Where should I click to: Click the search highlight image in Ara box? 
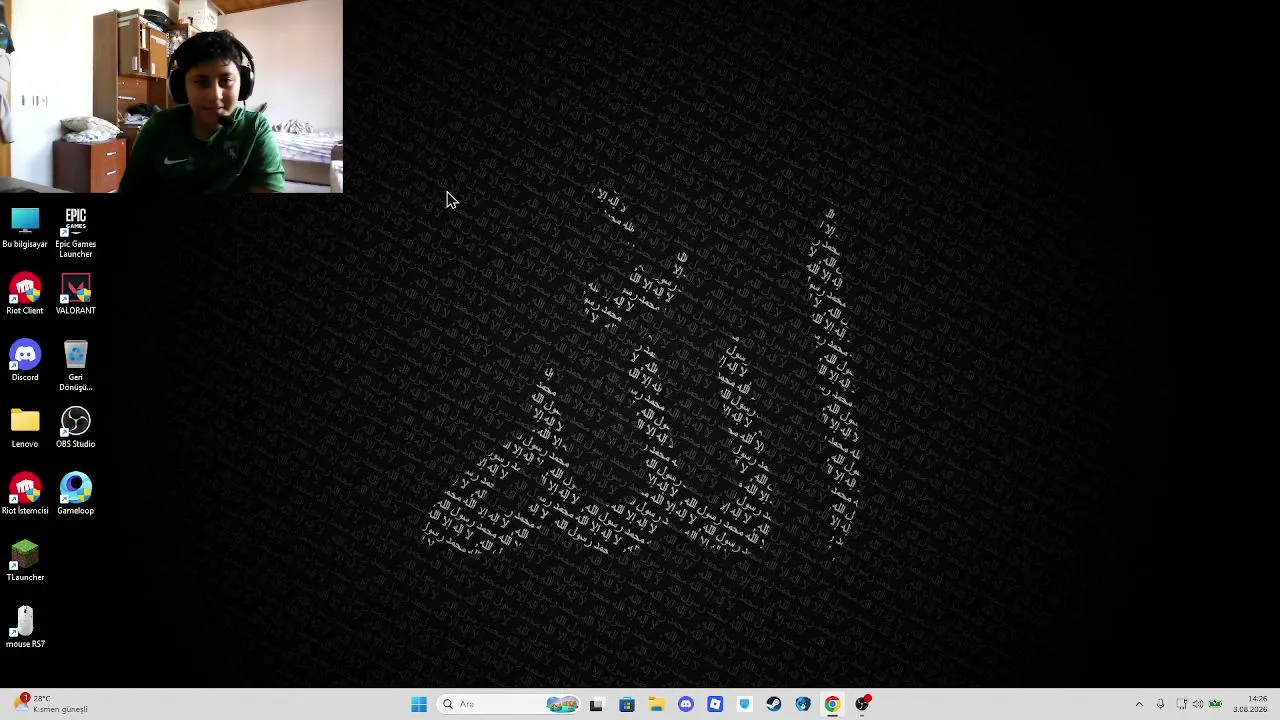(563, 704)
